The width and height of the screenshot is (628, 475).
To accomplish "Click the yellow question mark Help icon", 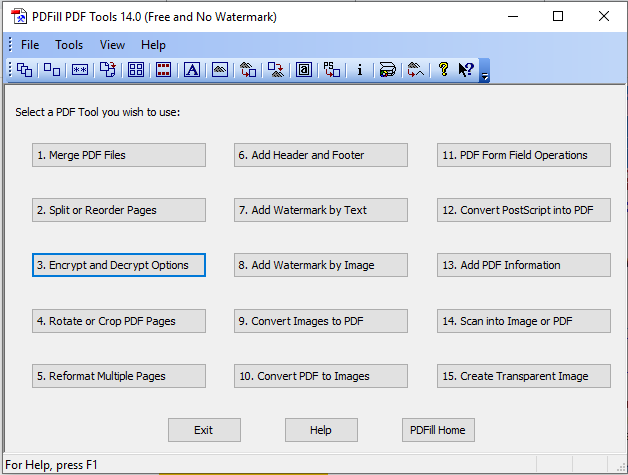I will coord(443,70).
